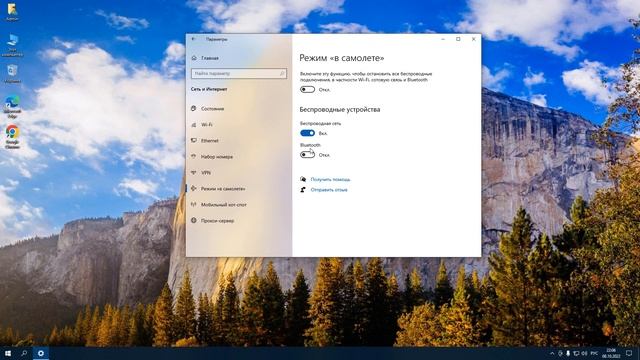Image resolution: width=640 pixels, height=360 pixels.
Task: Select the This PC desktop icon
Action: 12,45
